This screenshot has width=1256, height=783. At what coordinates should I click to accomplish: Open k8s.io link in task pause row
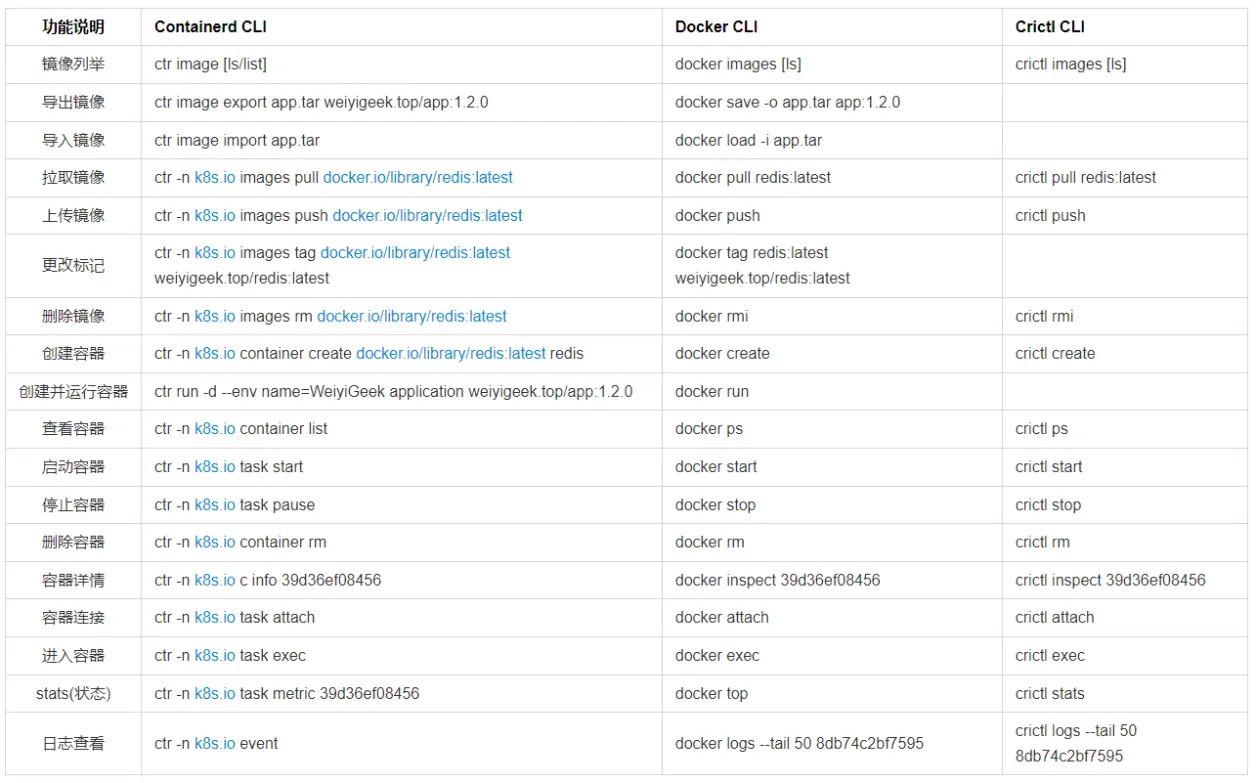[x=215, y=505]
